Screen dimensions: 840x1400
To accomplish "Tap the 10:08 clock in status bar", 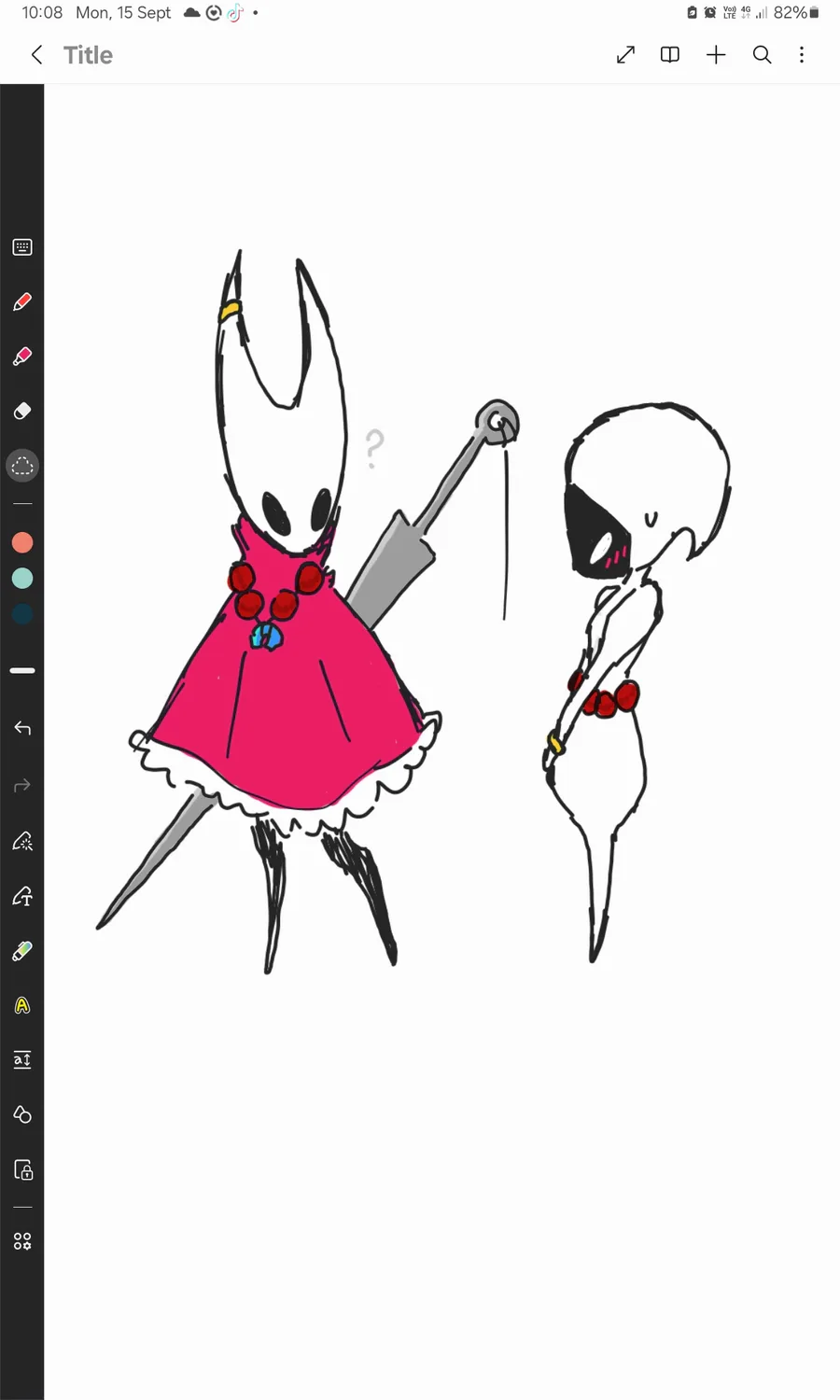I will [x=42, y=13].
